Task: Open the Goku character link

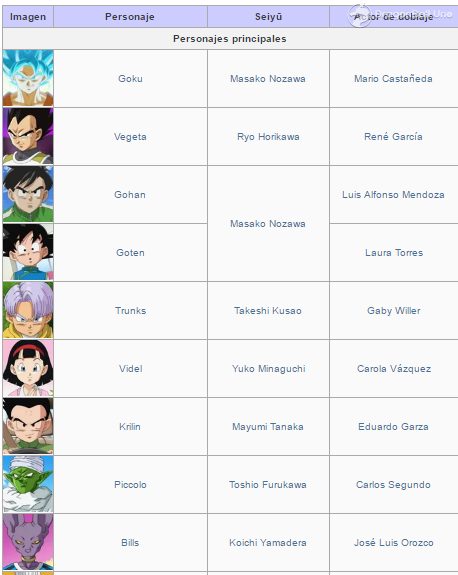Action: click(130, 78)
